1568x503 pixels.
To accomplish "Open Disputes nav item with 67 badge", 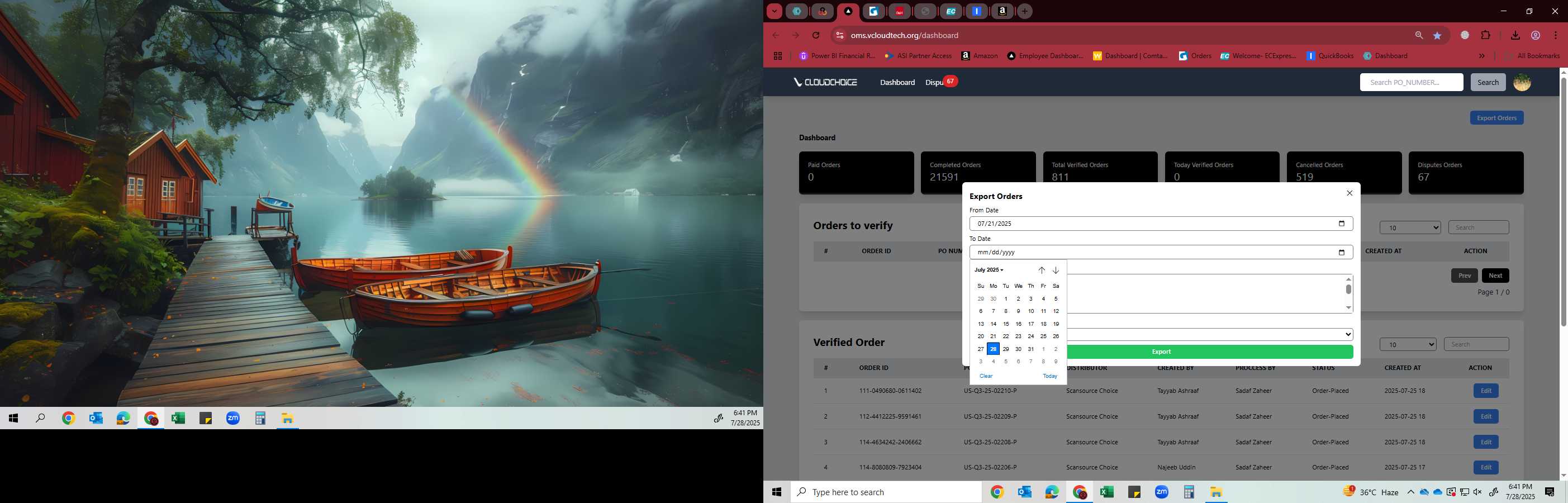I will 941,82.
